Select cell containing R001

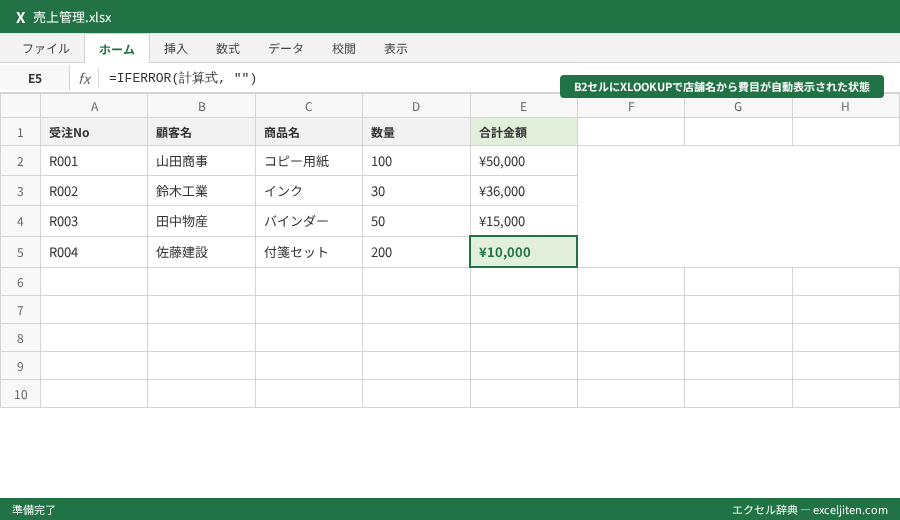coord(94,161)
